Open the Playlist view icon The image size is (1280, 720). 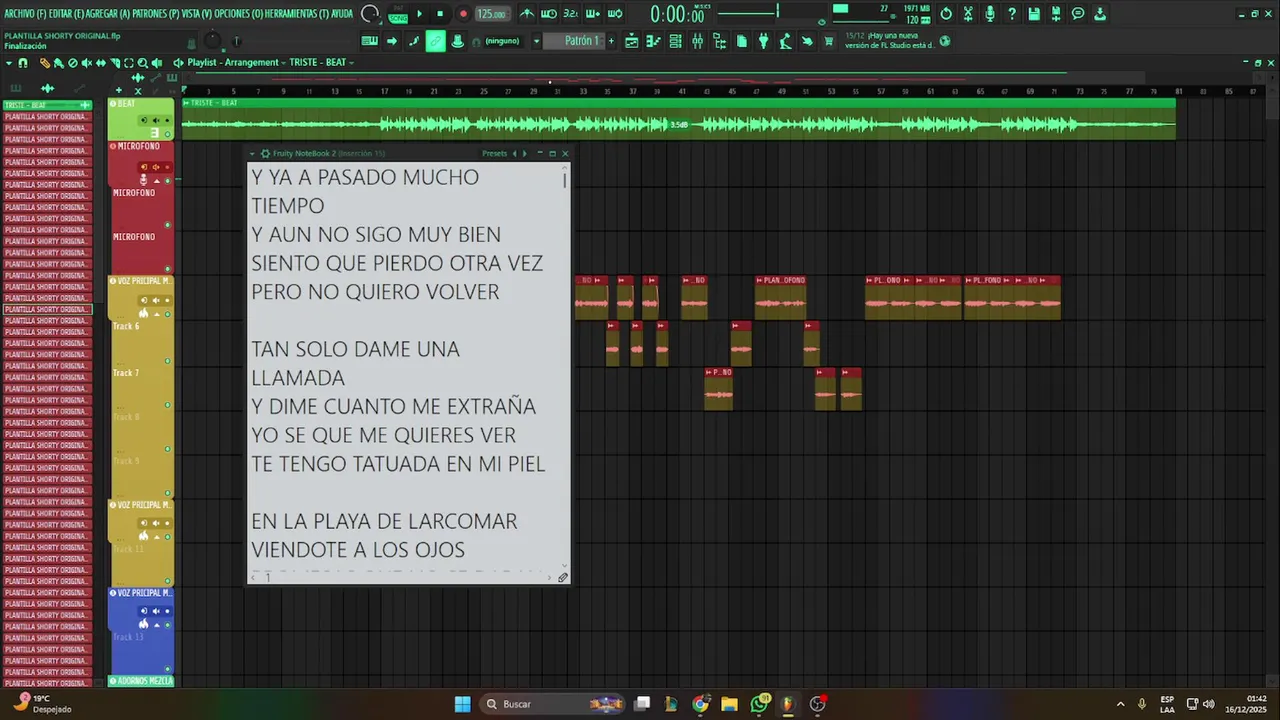(x=632, y=41)
